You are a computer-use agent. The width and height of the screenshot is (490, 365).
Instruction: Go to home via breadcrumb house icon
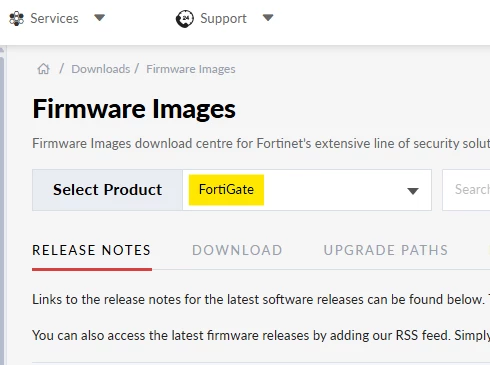(x=43, y=69)
